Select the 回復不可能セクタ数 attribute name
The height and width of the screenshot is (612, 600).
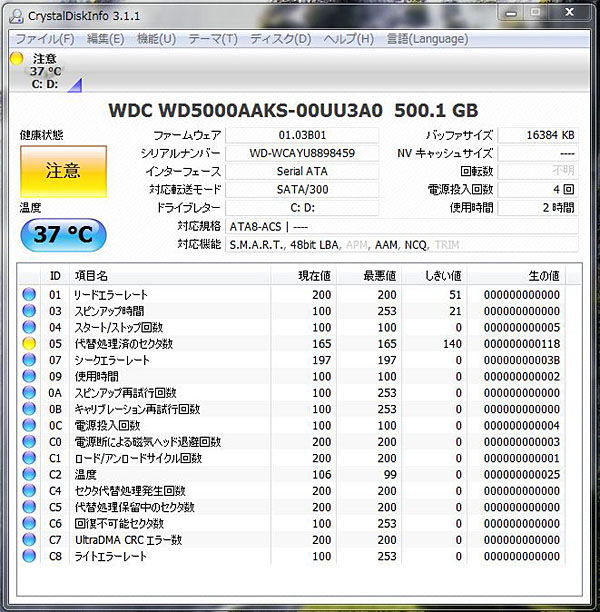119,523
